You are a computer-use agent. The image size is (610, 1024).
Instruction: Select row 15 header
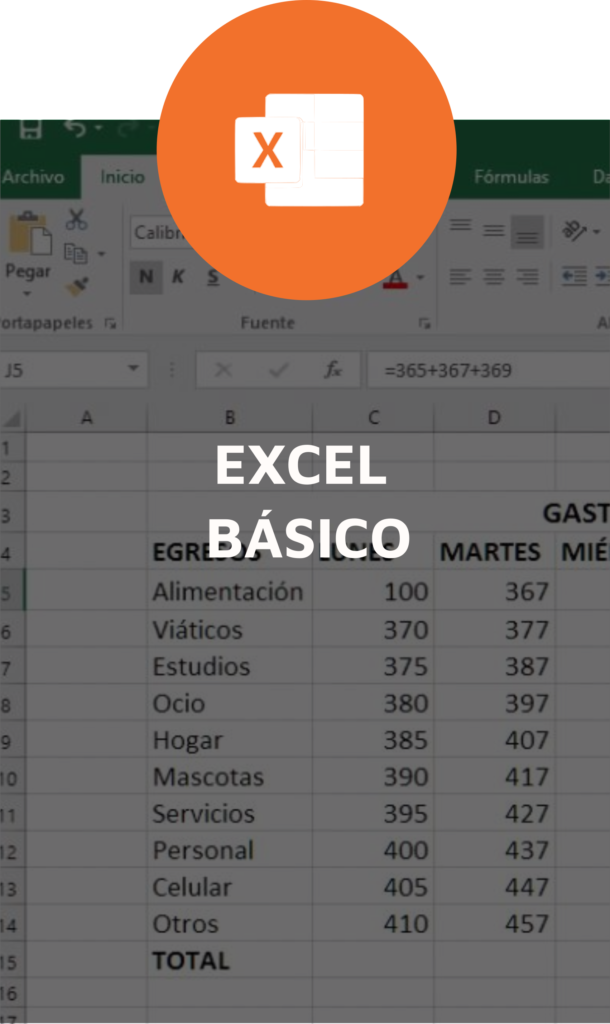[x=12, y=962]
